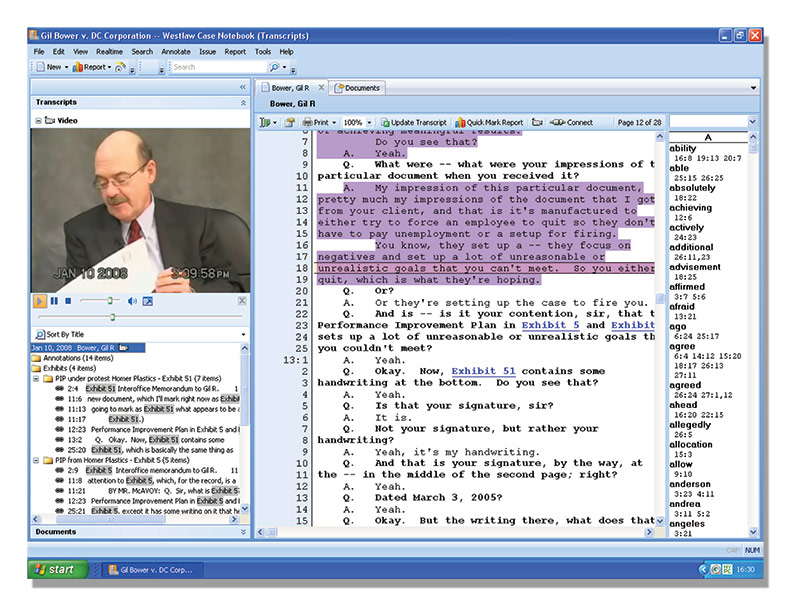Collapse PIP under protest Exhibit 51 folder
The image size is (800, 612).
(x=36, y=378)
